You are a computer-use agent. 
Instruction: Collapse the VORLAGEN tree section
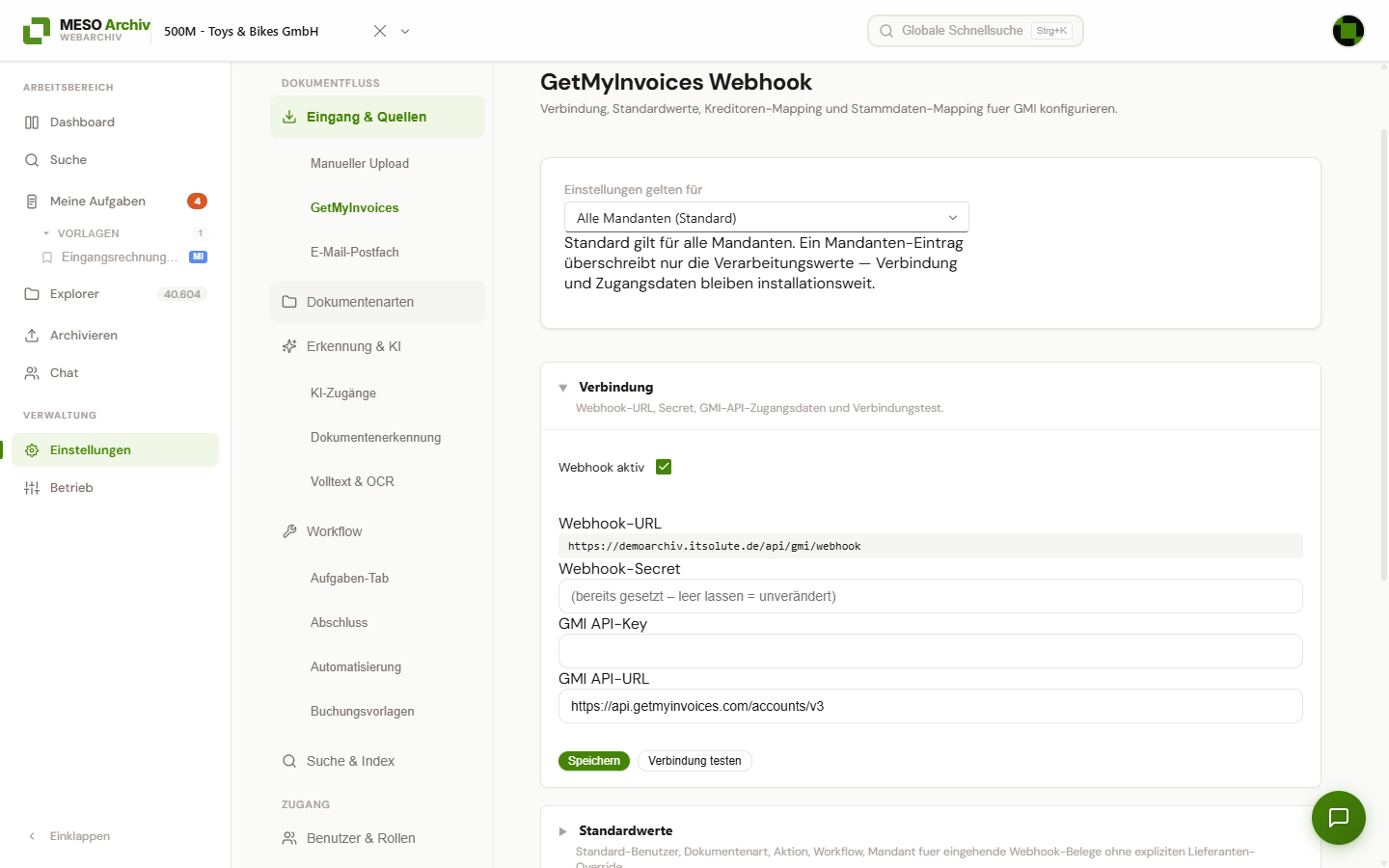[46, 233]
